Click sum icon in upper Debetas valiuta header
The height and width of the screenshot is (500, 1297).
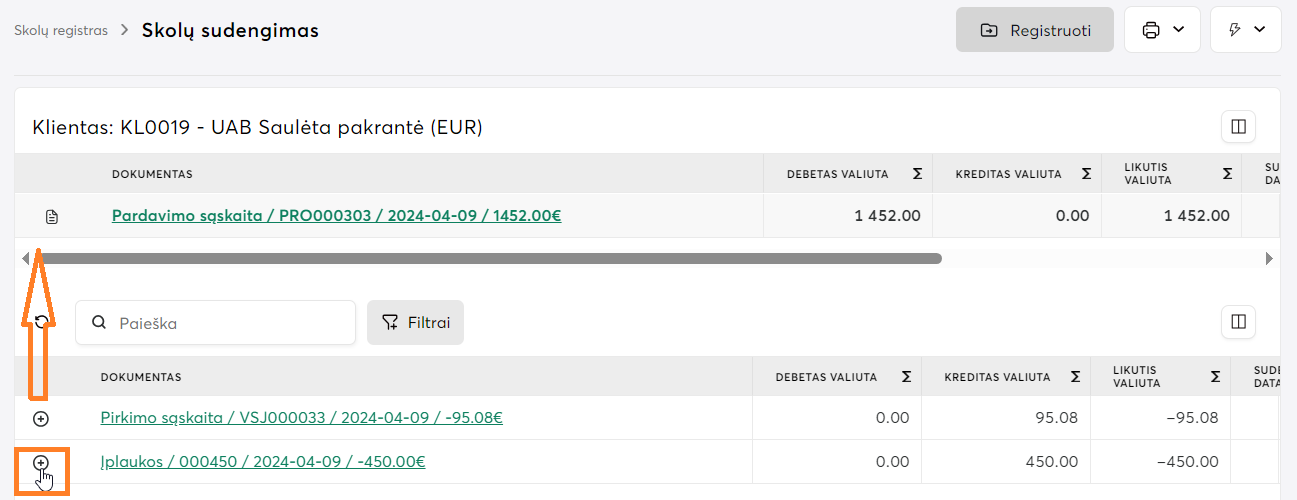tap(917, 174)
